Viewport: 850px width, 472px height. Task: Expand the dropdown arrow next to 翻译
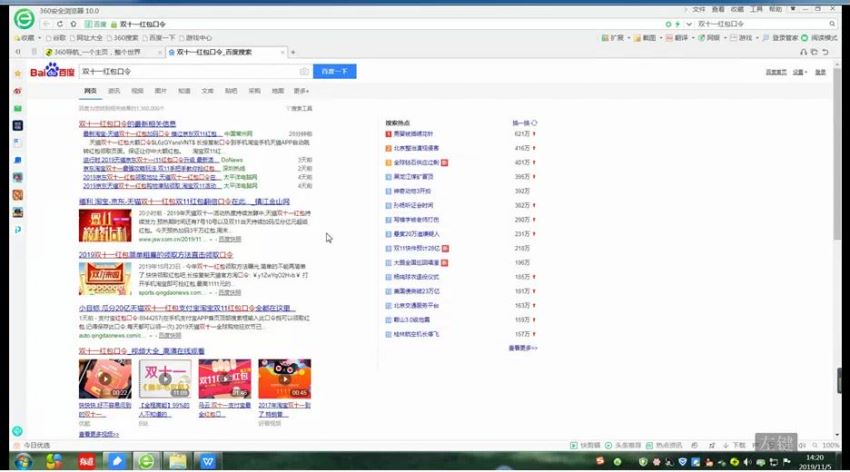click(693, 38)
